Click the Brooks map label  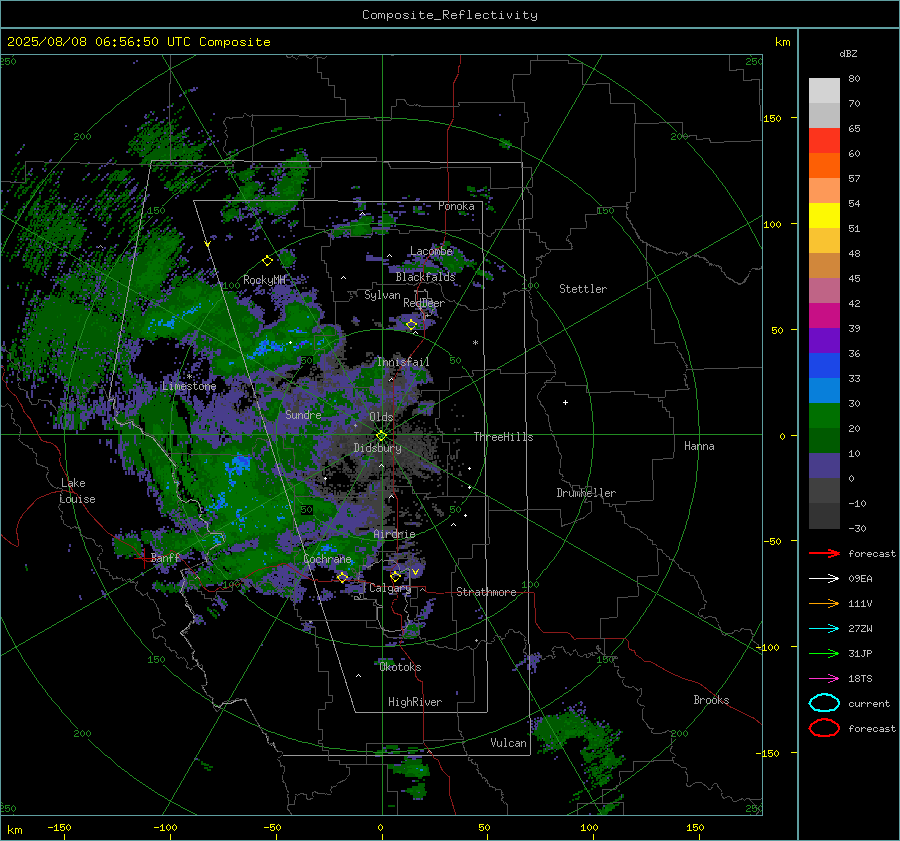tap(711, 700)
